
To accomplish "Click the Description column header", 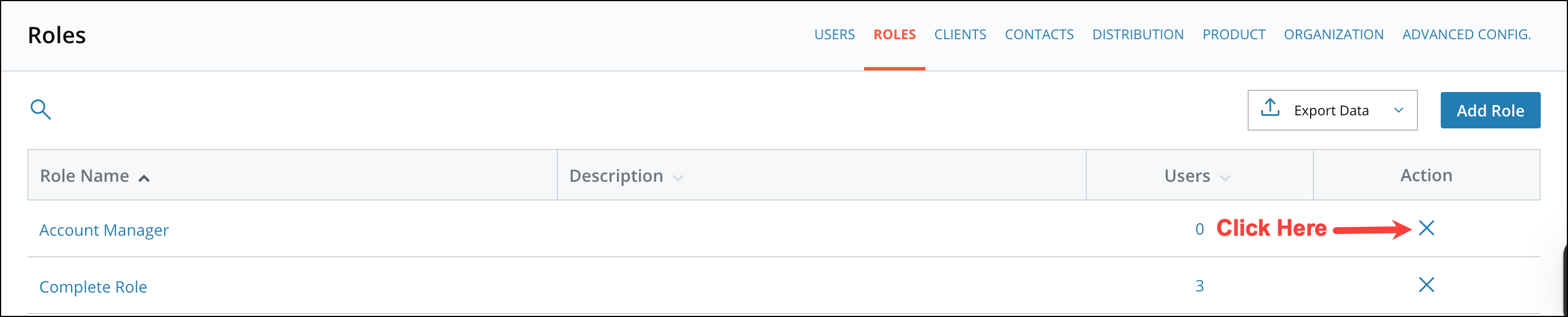I will click(821, 175).
